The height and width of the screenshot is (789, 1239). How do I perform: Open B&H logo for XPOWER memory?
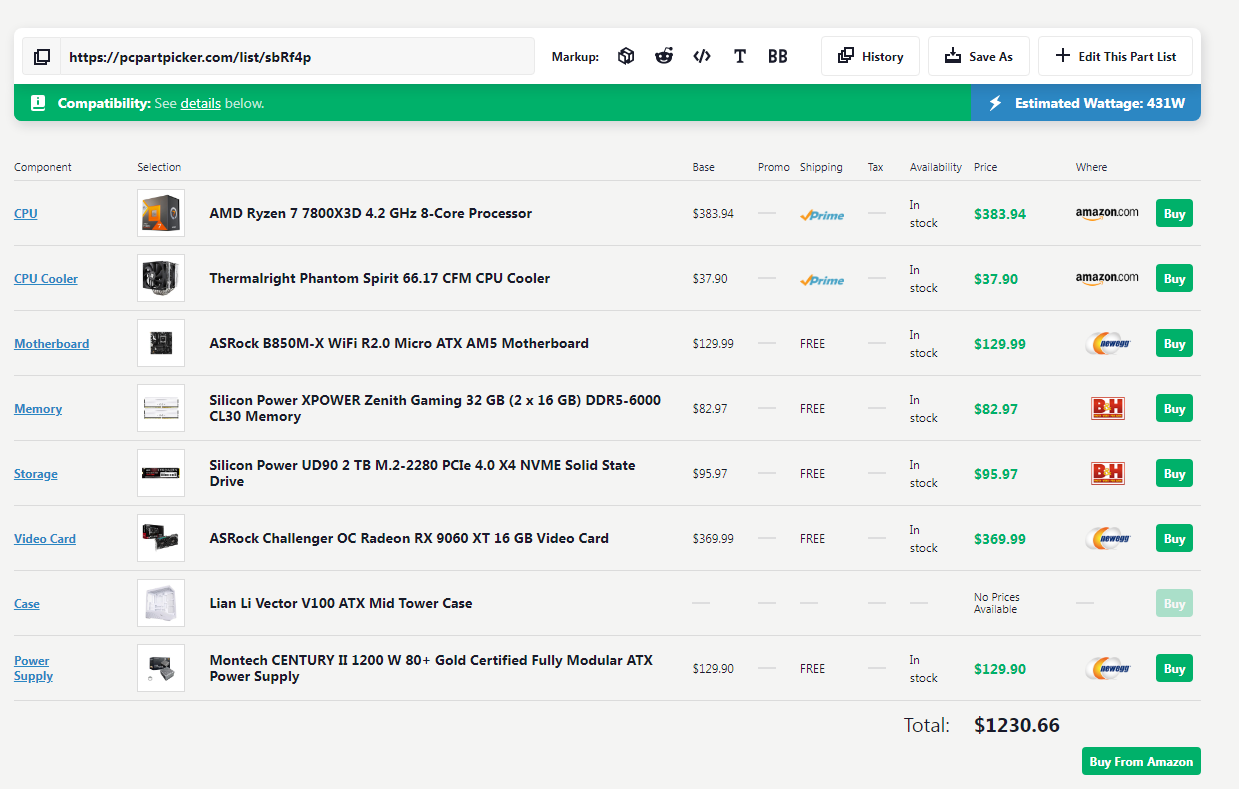tap(1107, 408)
